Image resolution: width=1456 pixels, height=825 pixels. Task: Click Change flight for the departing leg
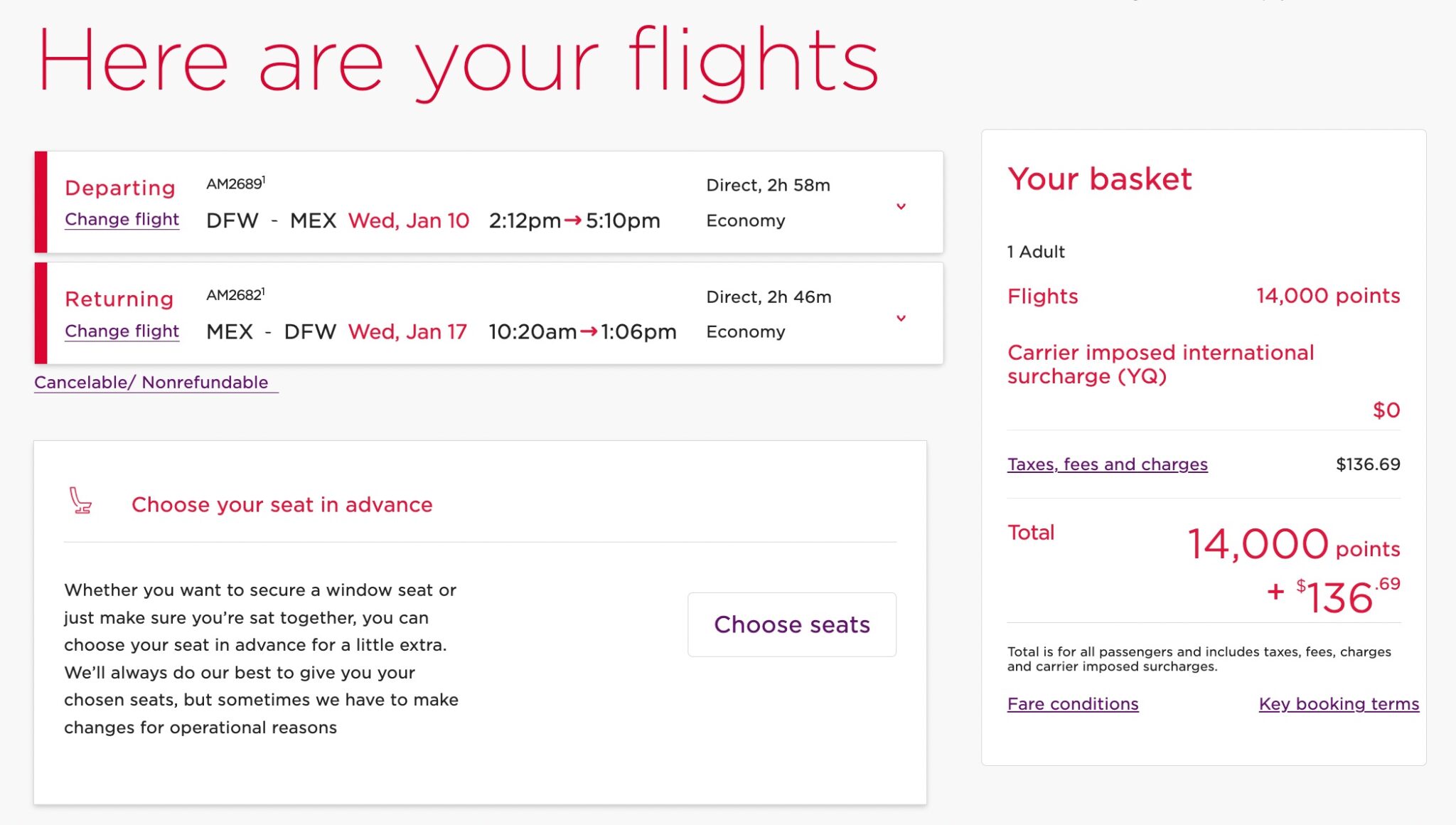[122, 219]
